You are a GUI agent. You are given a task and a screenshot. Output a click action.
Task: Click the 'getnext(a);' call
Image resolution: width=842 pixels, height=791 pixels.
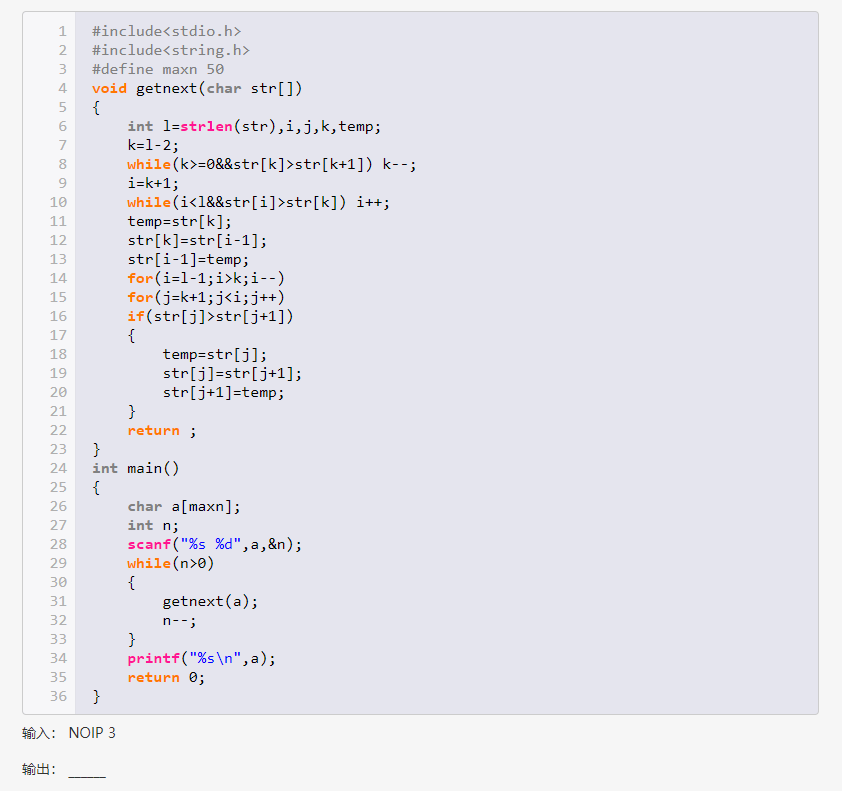(210, 601)
